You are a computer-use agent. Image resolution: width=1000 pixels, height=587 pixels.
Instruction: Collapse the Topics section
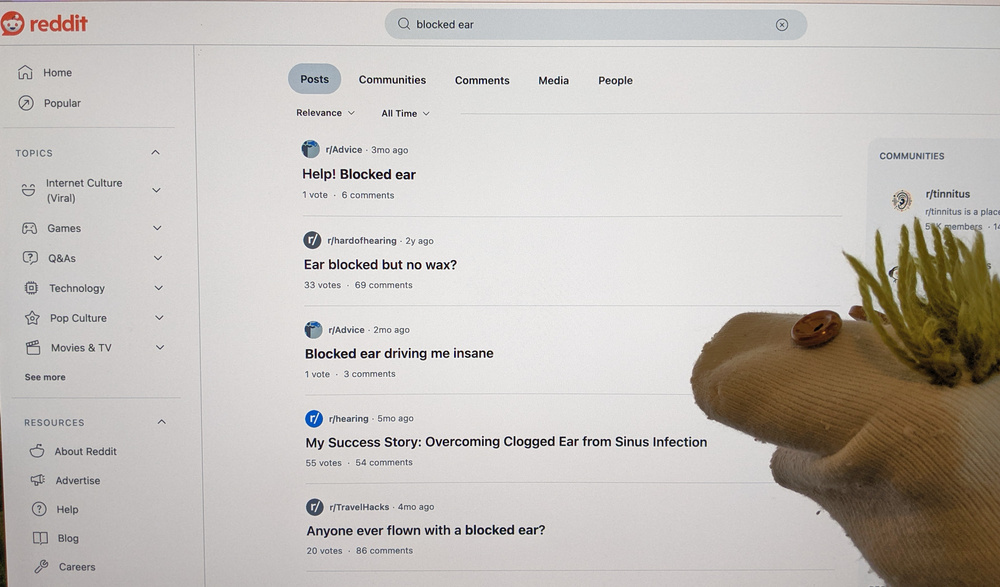[155, 152]
